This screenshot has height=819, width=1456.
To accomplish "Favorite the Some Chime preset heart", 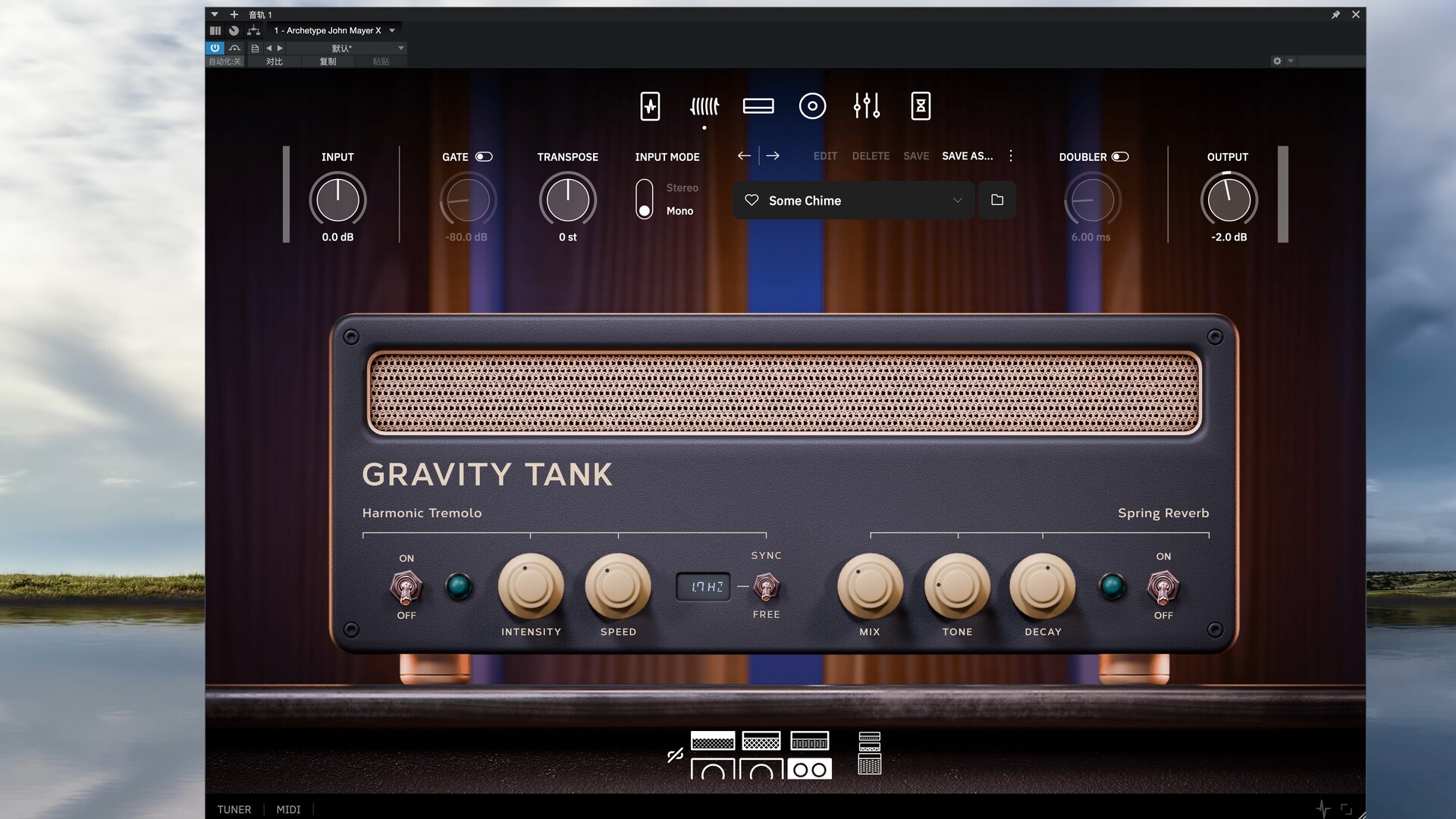I will 752,200.
